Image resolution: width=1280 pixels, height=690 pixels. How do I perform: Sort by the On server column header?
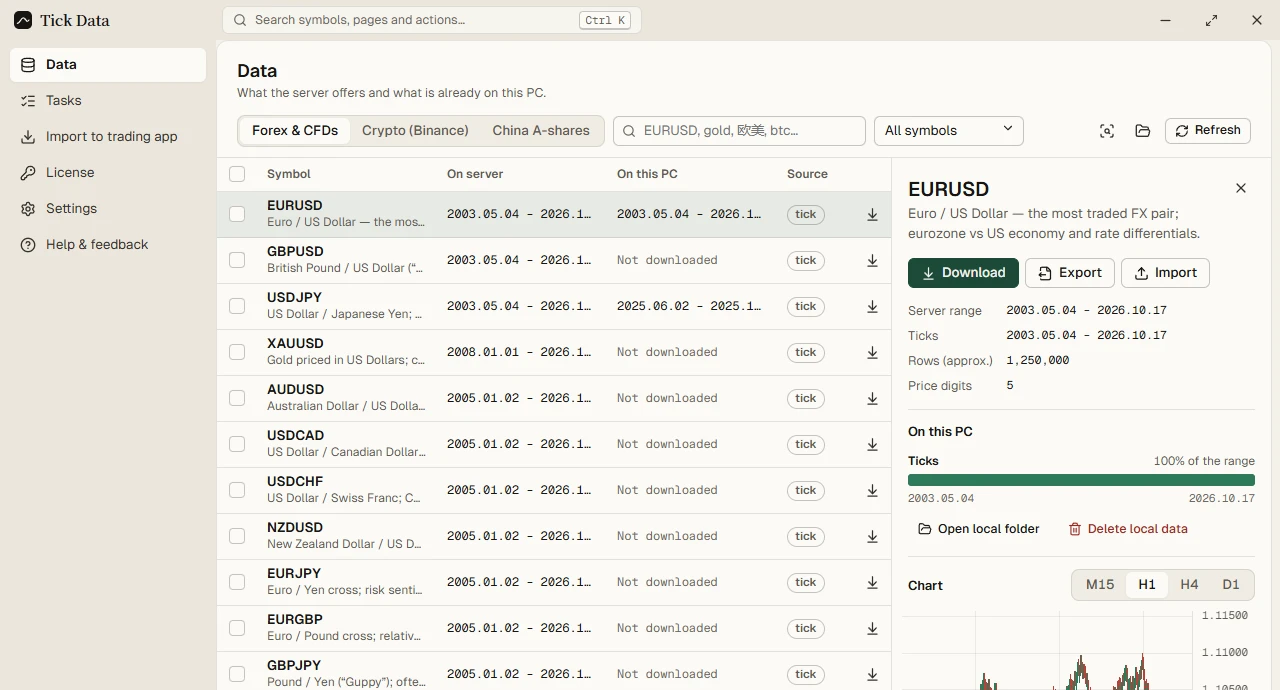coord(475,174)
